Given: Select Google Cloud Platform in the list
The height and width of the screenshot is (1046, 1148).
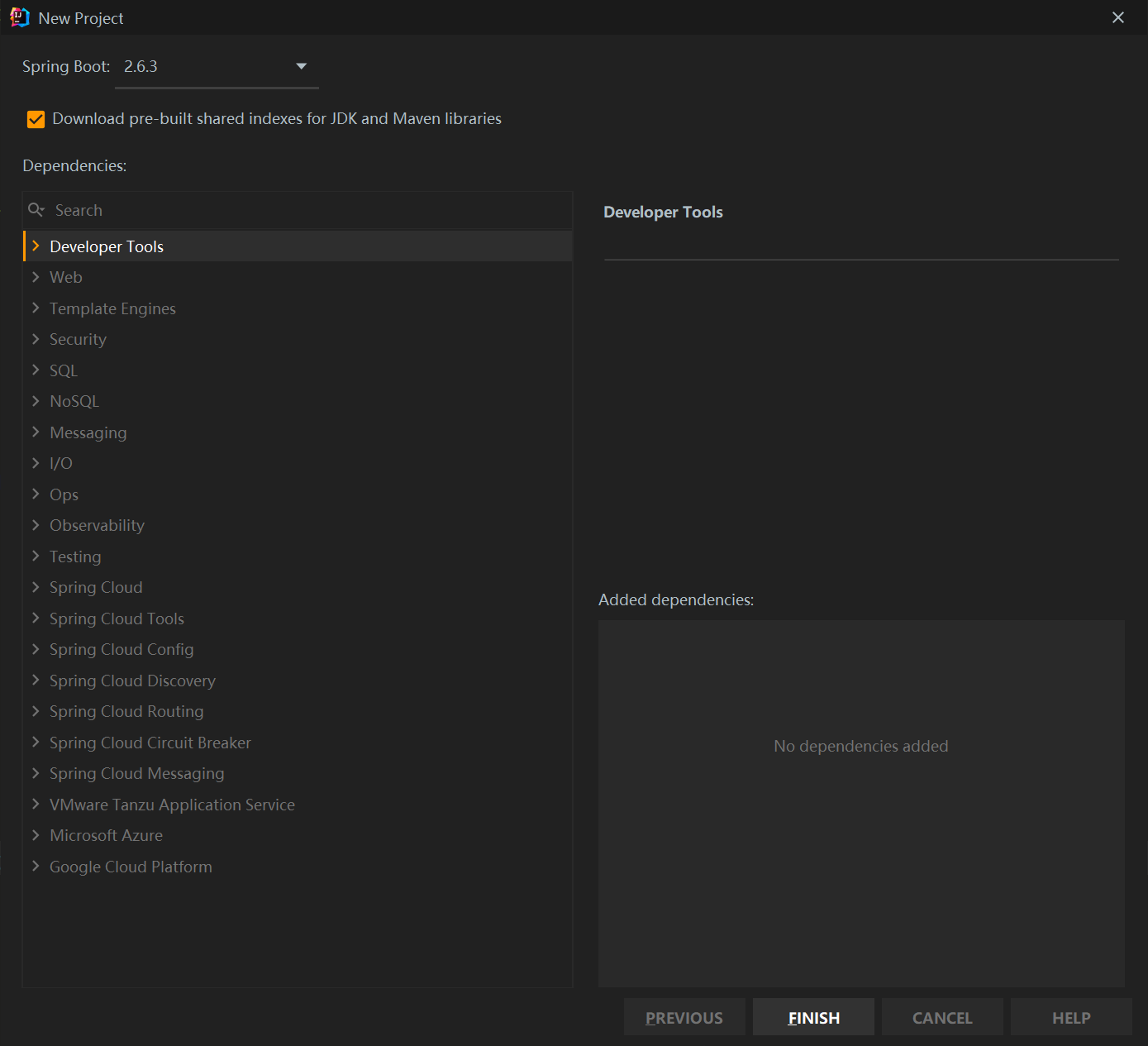Looking at the screenshot, I should [298, 867].
